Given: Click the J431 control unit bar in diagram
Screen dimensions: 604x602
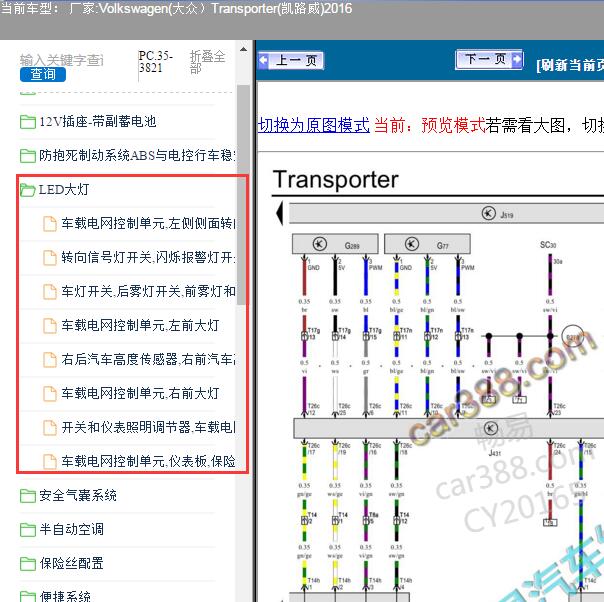Looking at the screenshot, I should pos(449,428).
